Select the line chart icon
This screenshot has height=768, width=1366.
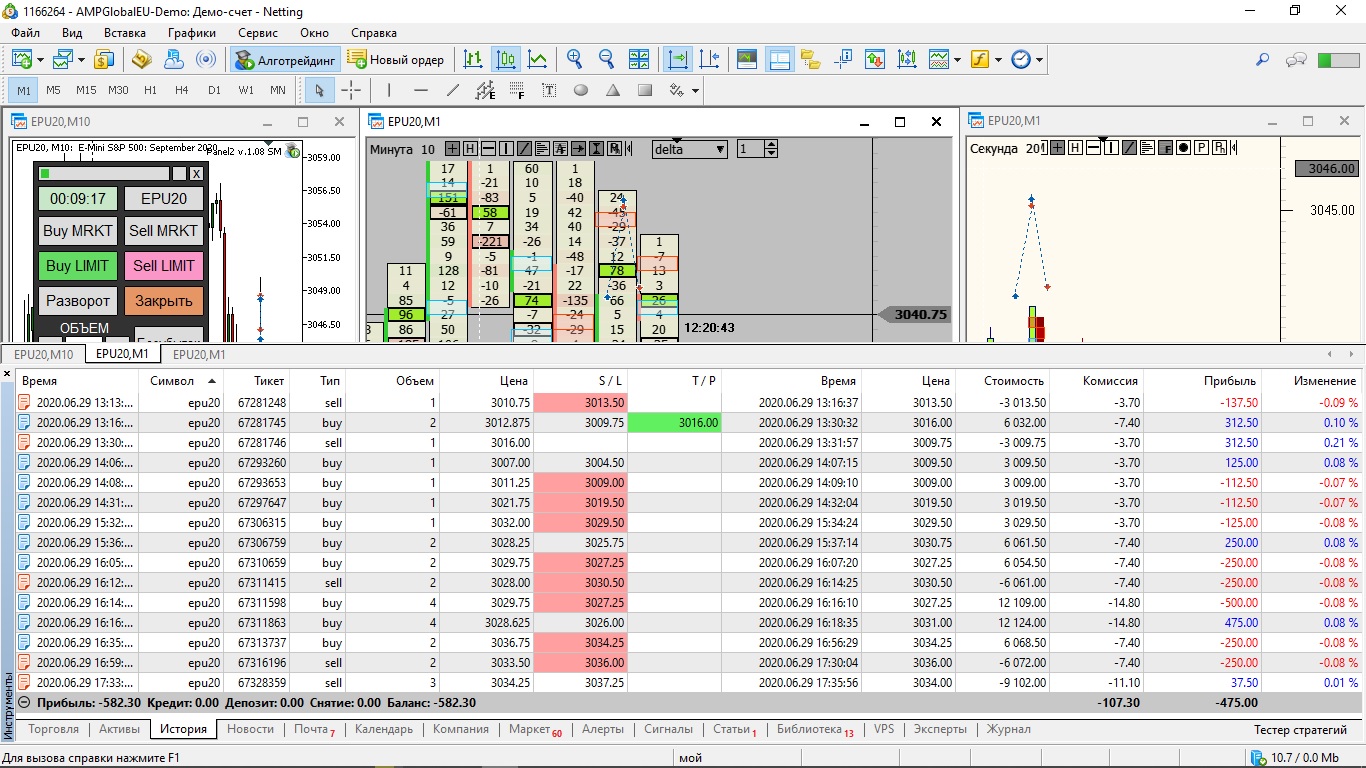click(x=538, y=60)
